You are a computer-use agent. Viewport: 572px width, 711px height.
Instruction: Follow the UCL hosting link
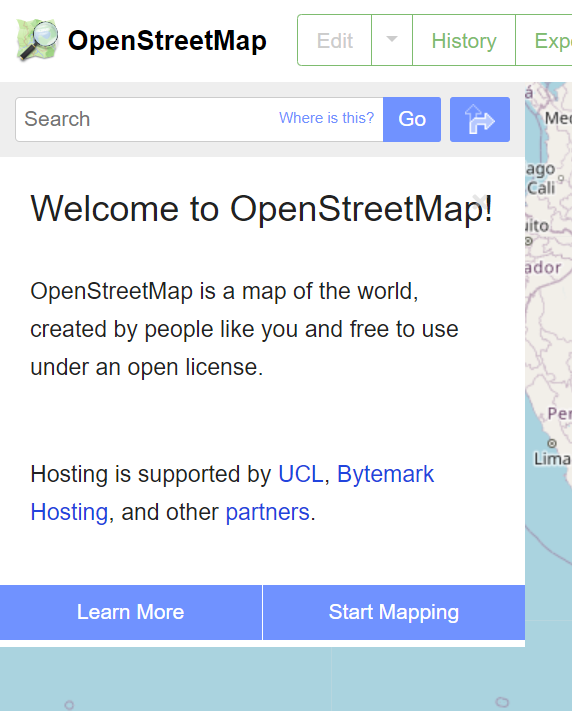click(x=301, y=474)
